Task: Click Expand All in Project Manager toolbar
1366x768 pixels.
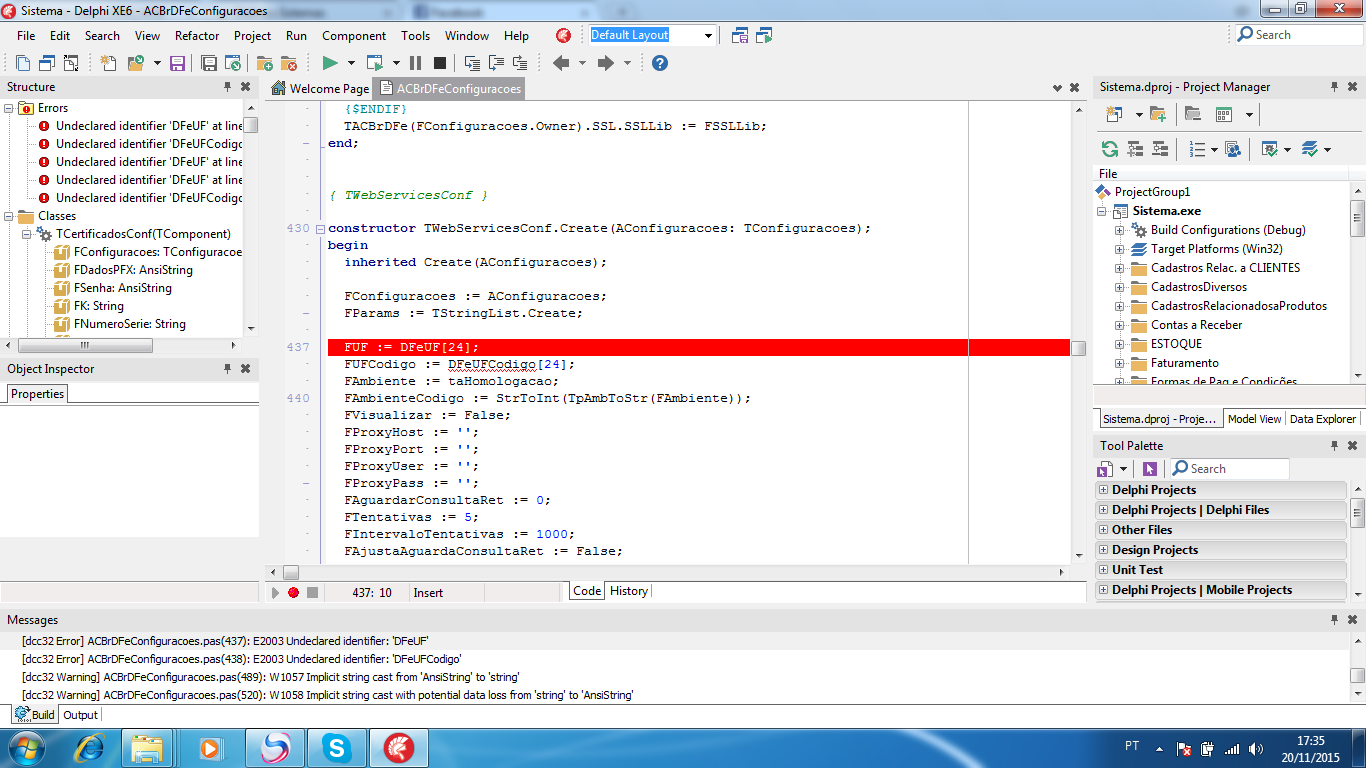Action: pos(1135,149)
